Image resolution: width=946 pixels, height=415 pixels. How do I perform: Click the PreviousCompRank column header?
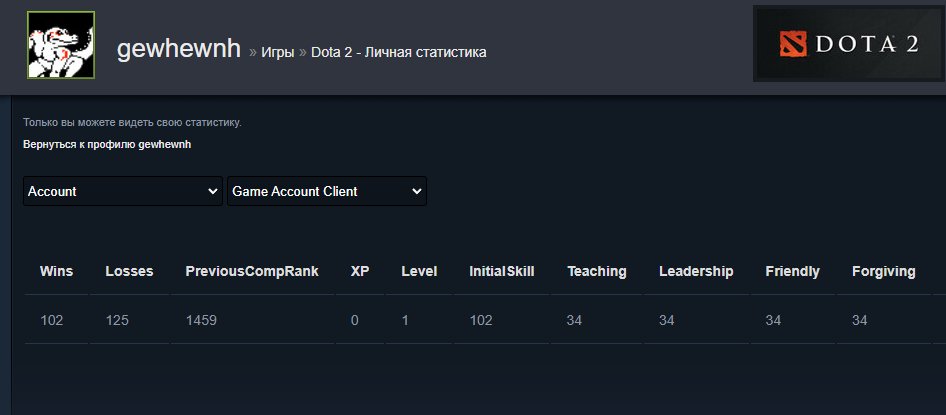click(252, 271)
